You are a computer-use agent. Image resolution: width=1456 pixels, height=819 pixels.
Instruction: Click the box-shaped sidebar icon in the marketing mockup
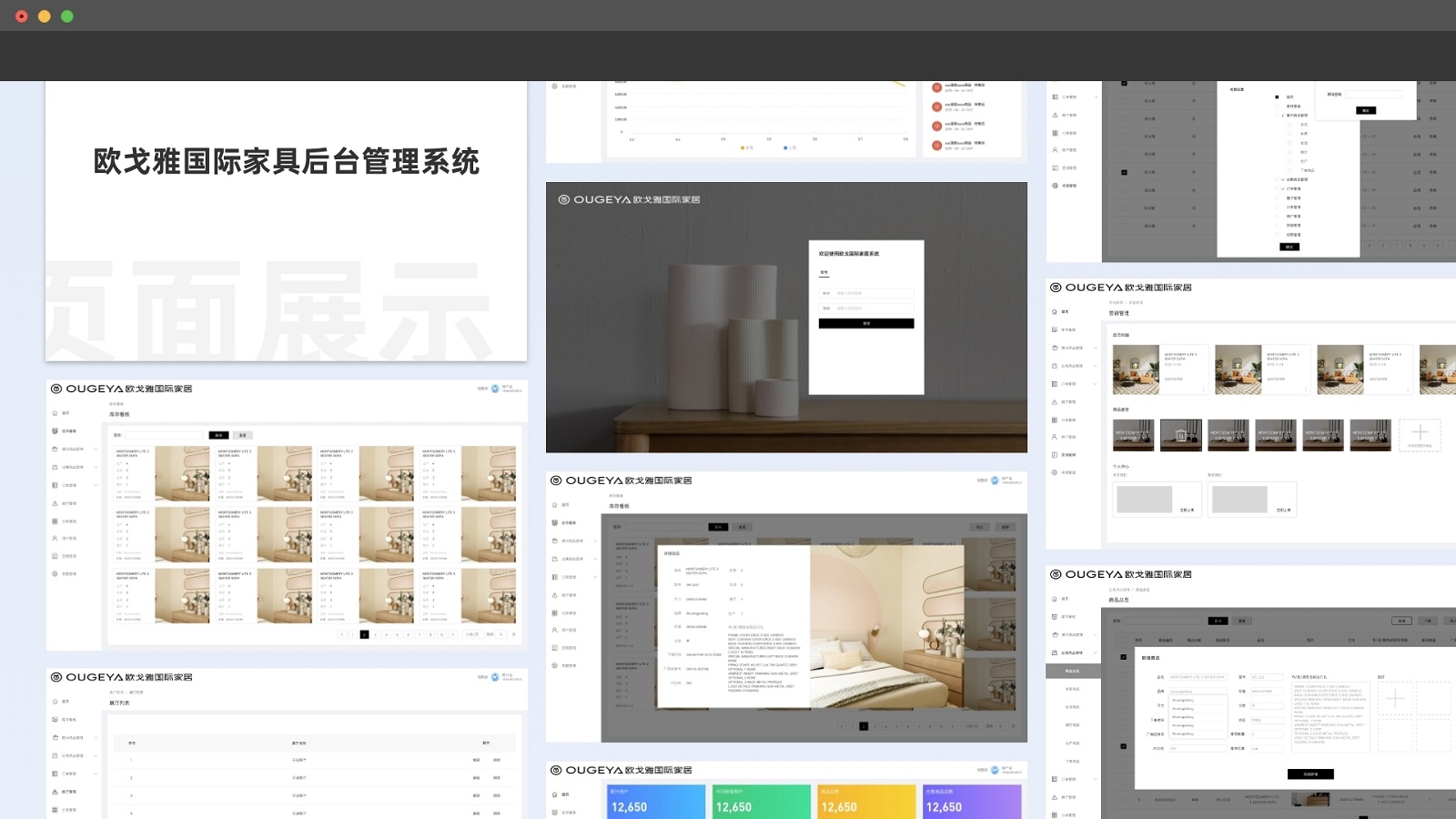point(1055,348)
